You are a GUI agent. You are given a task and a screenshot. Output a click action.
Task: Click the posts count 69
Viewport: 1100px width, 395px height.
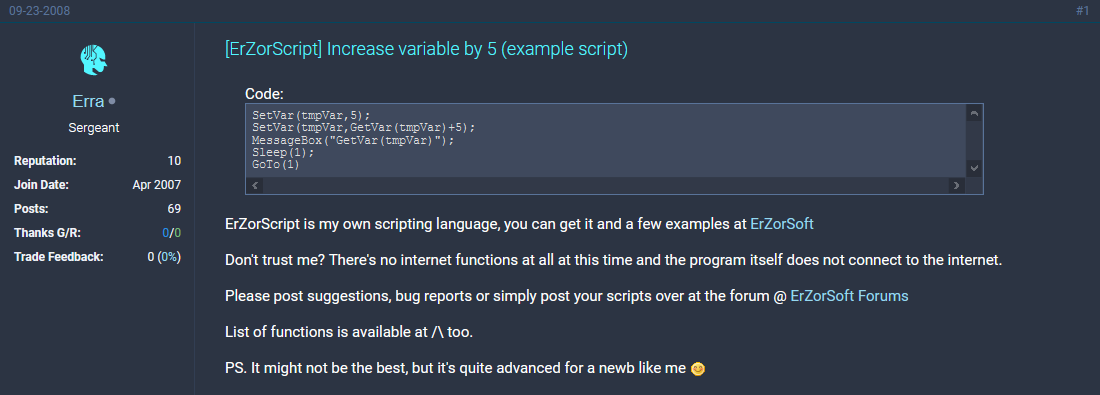tap(174, 208)
